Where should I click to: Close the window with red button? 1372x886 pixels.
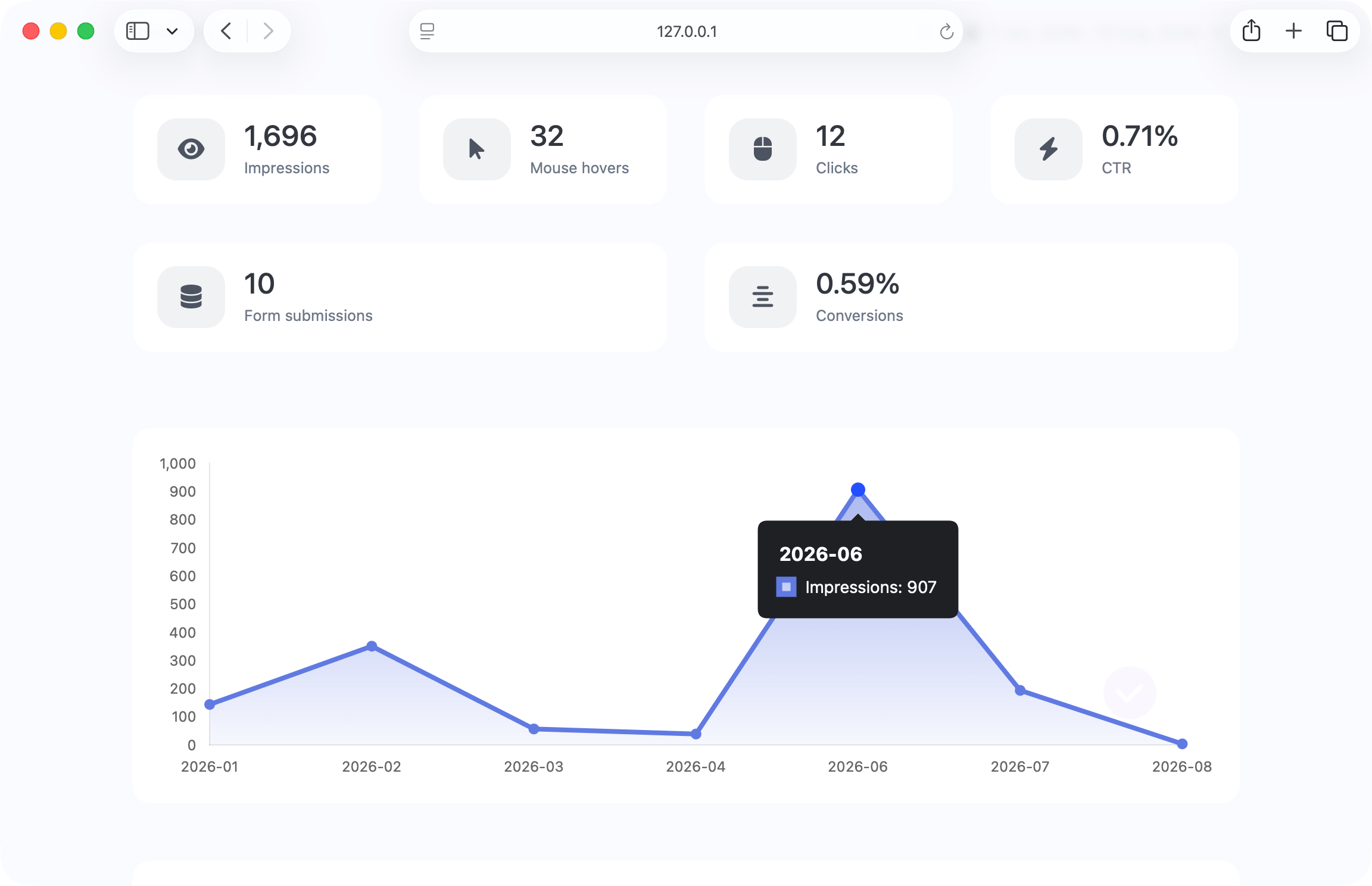pos(31,31)
